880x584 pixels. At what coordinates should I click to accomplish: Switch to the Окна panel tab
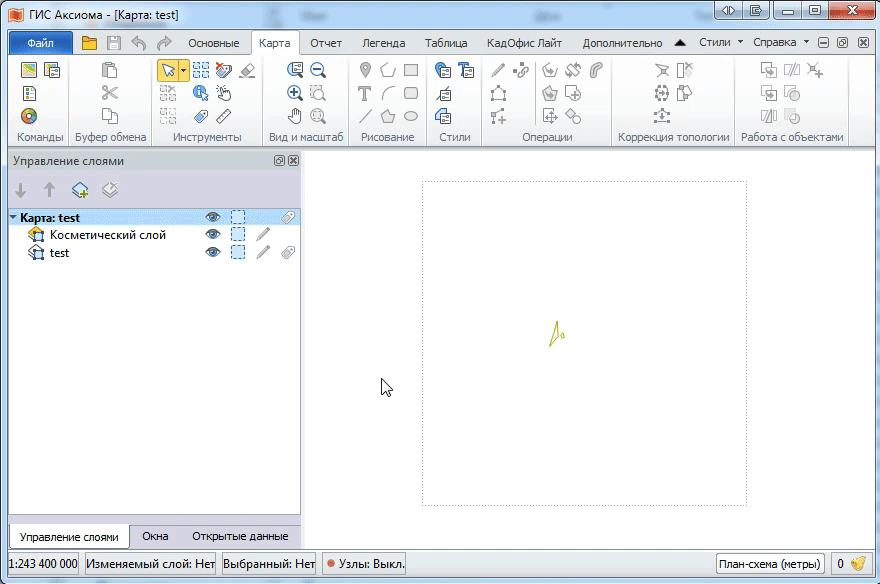[x=155, y=536]
